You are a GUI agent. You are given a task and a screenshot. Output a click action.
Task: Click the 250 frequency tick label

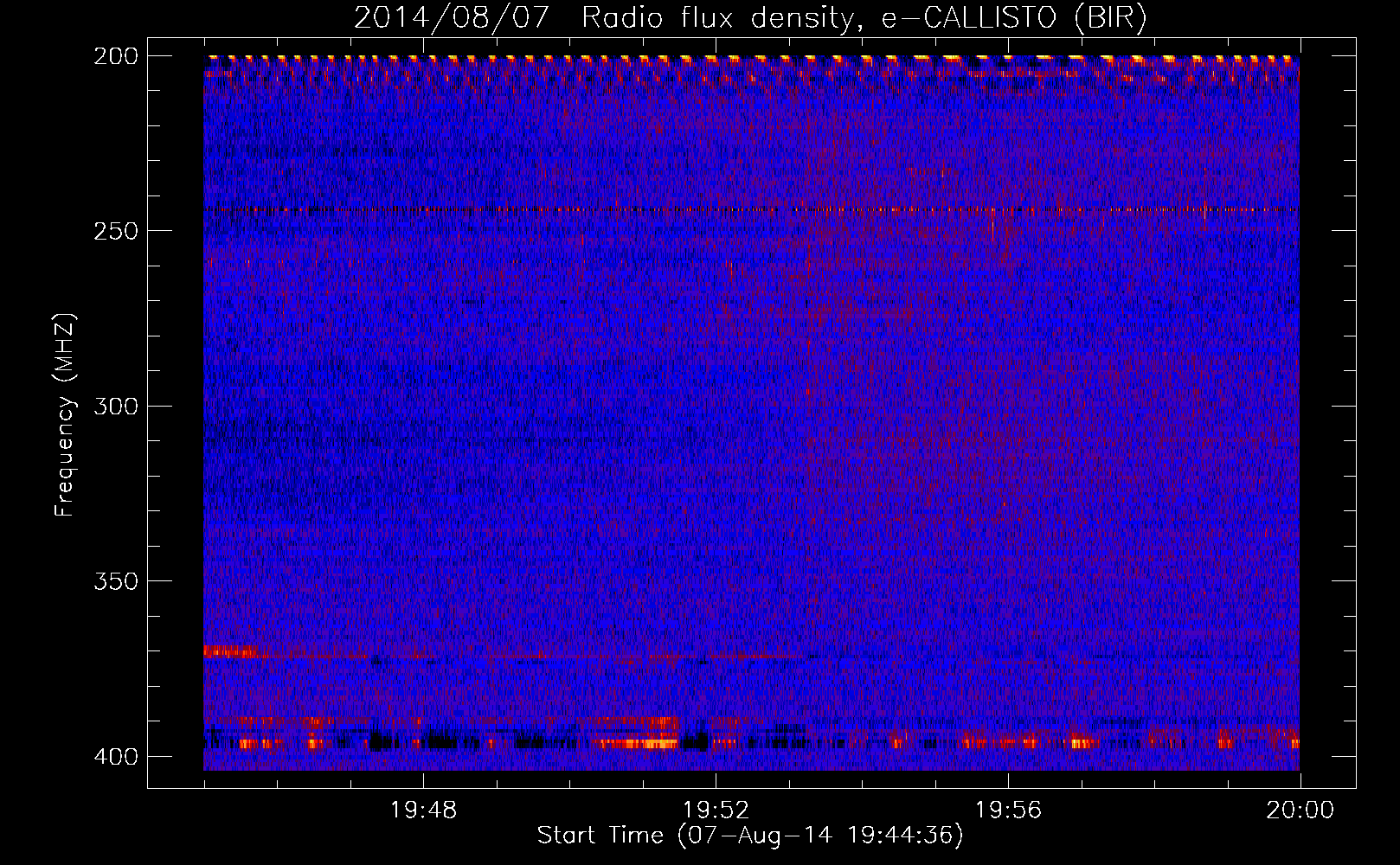[116, 231]
